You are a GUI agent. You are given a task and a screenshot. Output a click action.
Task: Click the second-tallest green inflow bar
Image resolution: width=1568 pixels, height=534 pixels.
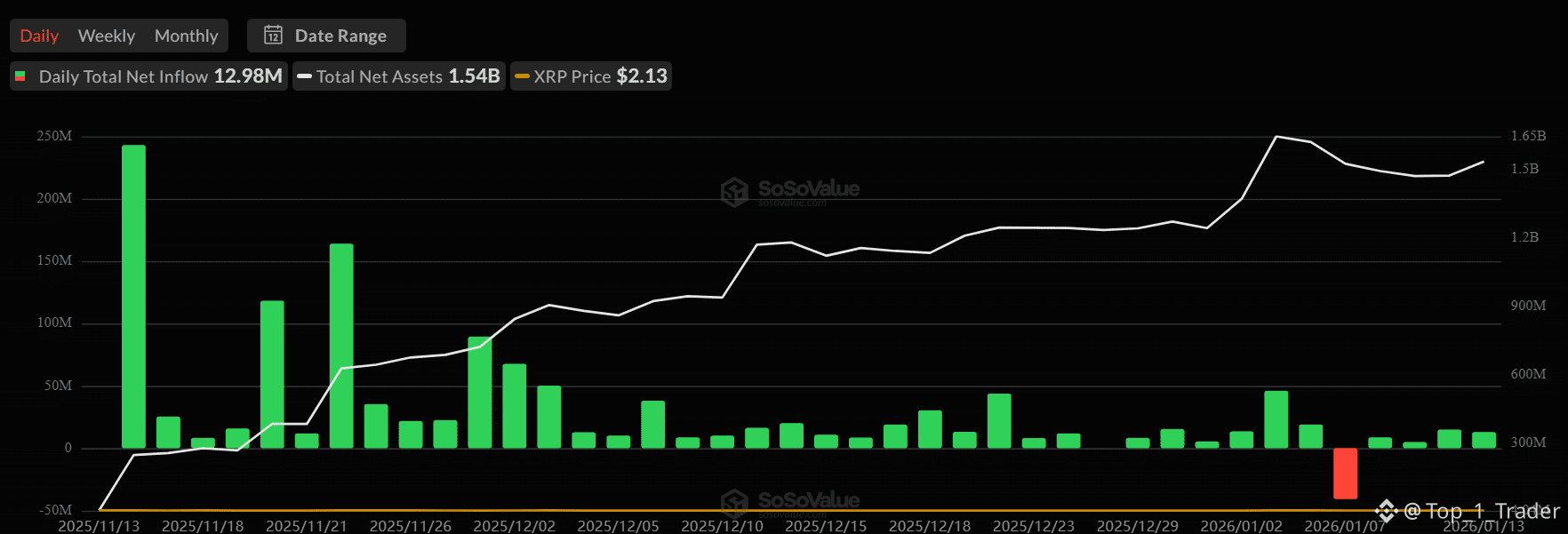click(341, 345)
